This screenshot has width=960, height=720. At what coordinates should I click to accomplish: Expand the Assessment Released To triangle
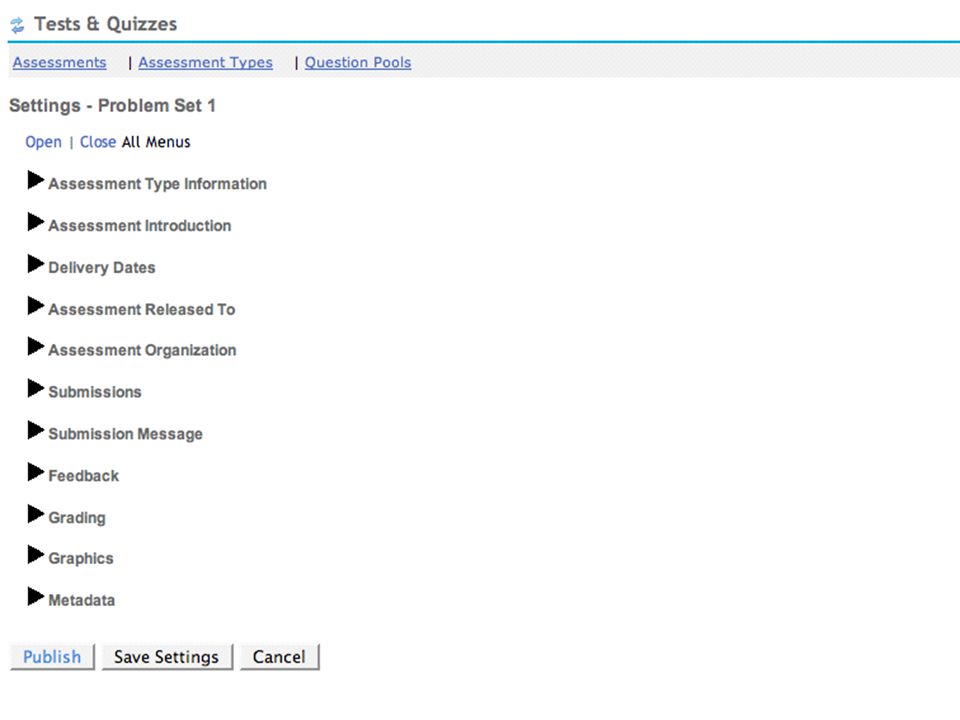point(36,306)
